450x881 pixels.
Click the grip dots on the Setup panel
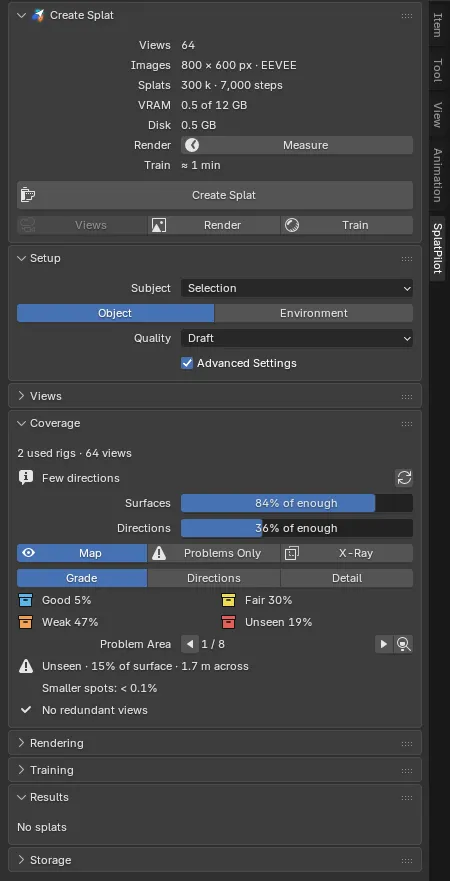point(407,258)
